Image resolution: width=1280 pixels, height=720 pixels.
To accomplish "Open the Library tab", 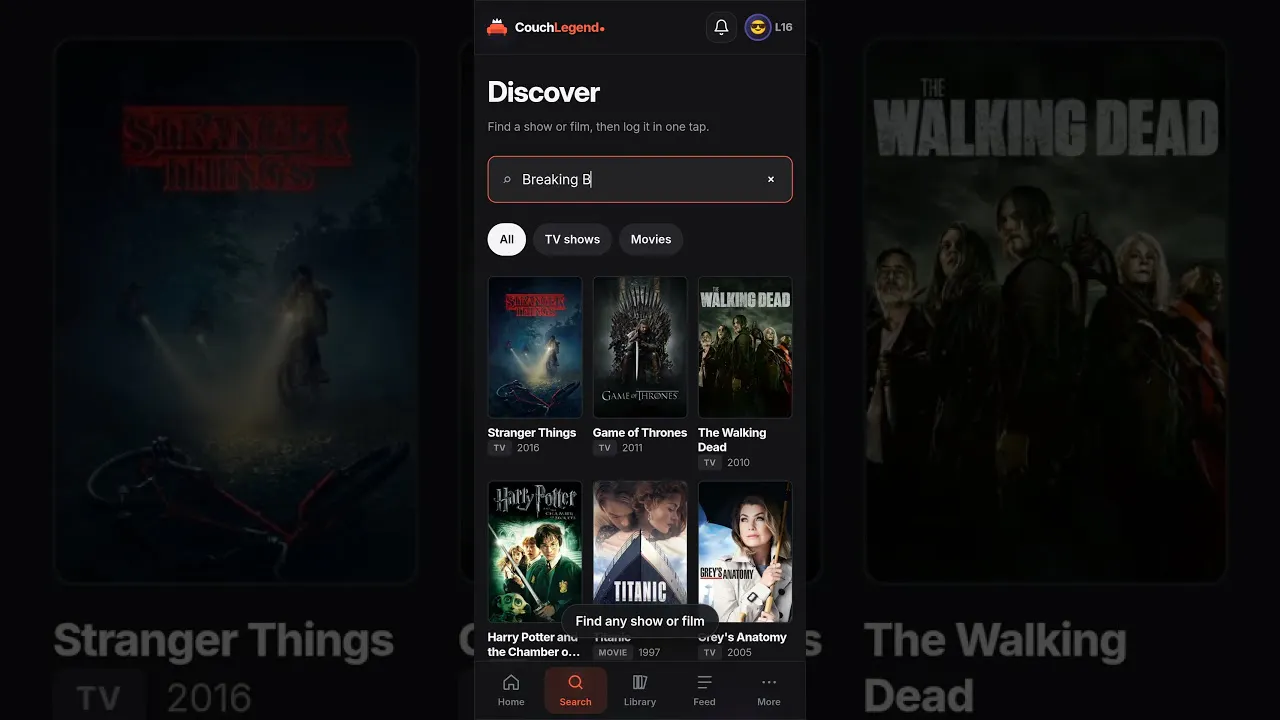I will pos(640,690).
